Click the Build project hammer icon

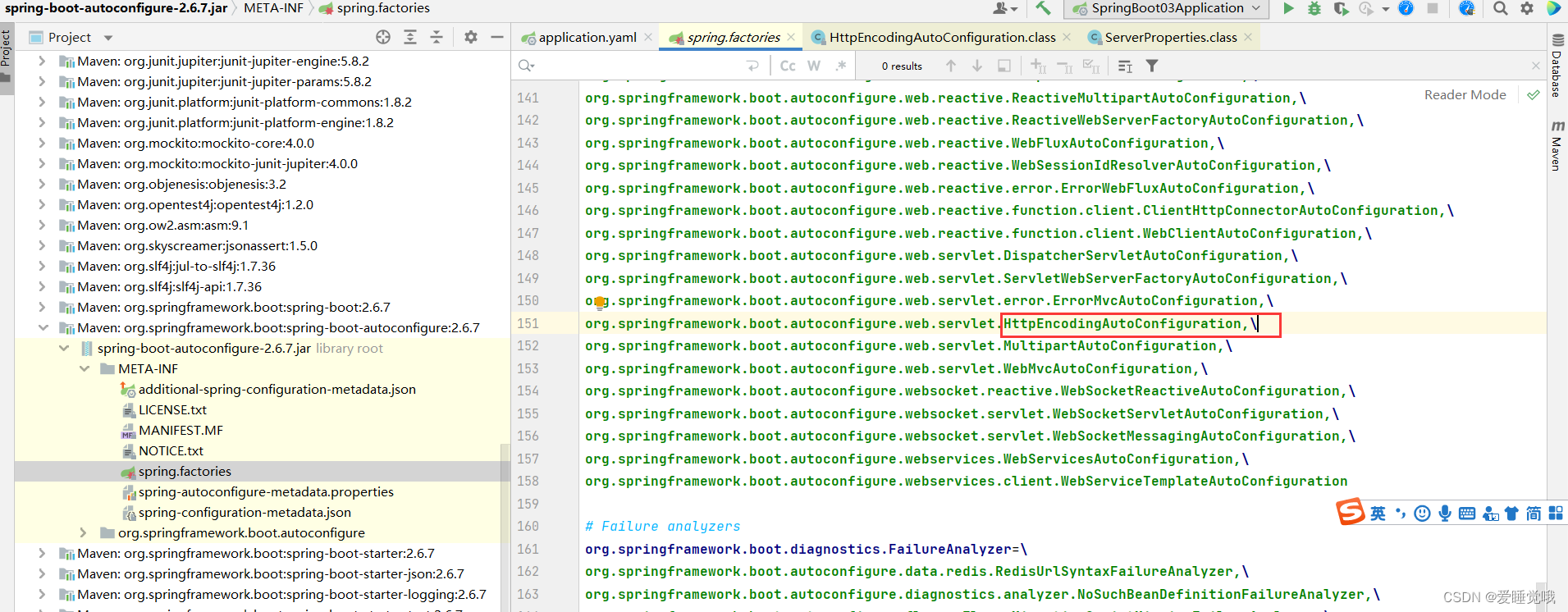tap(1043, 8)
